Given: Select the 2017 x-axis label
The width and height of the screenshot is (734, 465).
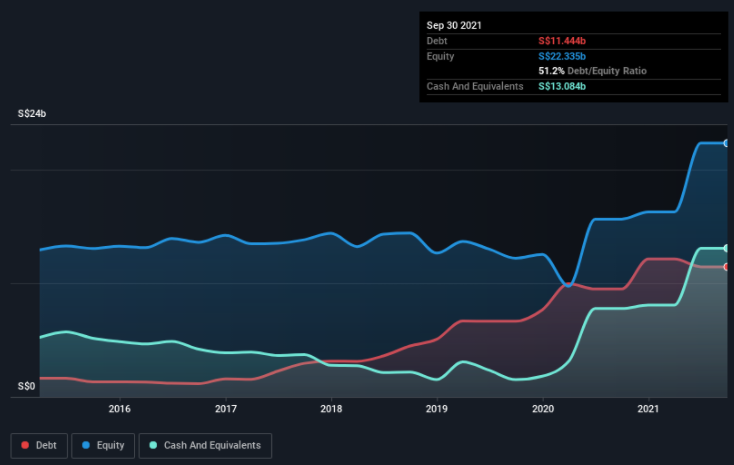Looking at the screenshot, I should coord(226,408).
